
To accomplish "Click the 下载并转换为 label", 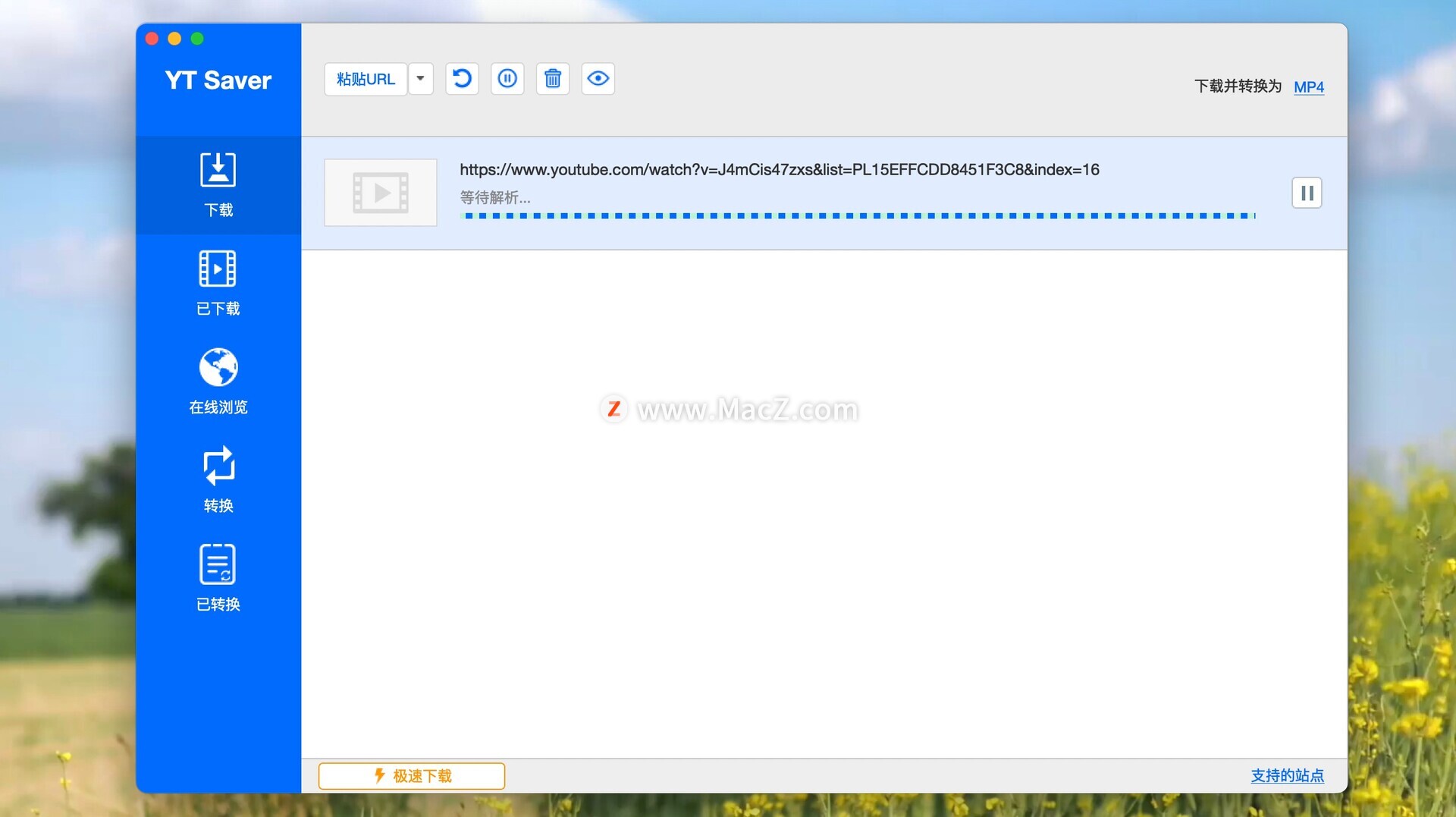I will tap(1238, 86).
